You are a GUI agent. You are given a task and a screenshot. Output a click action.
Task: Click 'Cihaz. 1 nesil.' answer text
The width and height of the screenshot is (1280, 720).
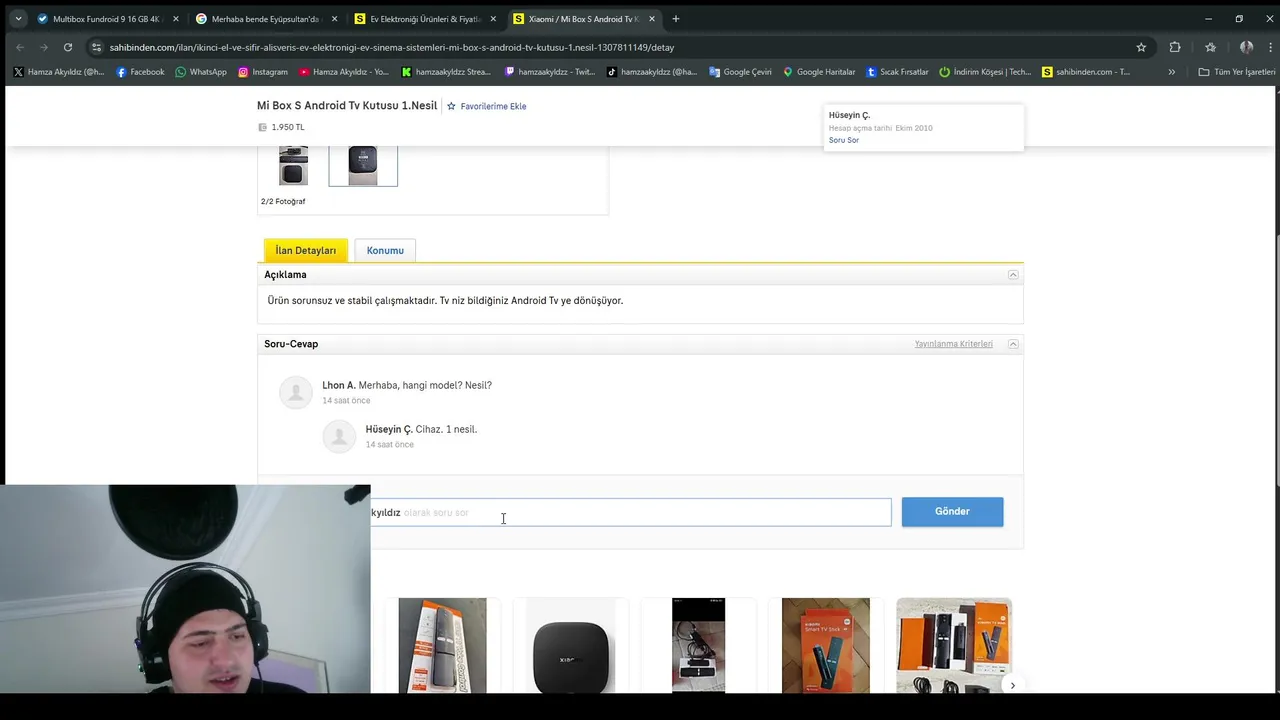click(x=446, y=429)
